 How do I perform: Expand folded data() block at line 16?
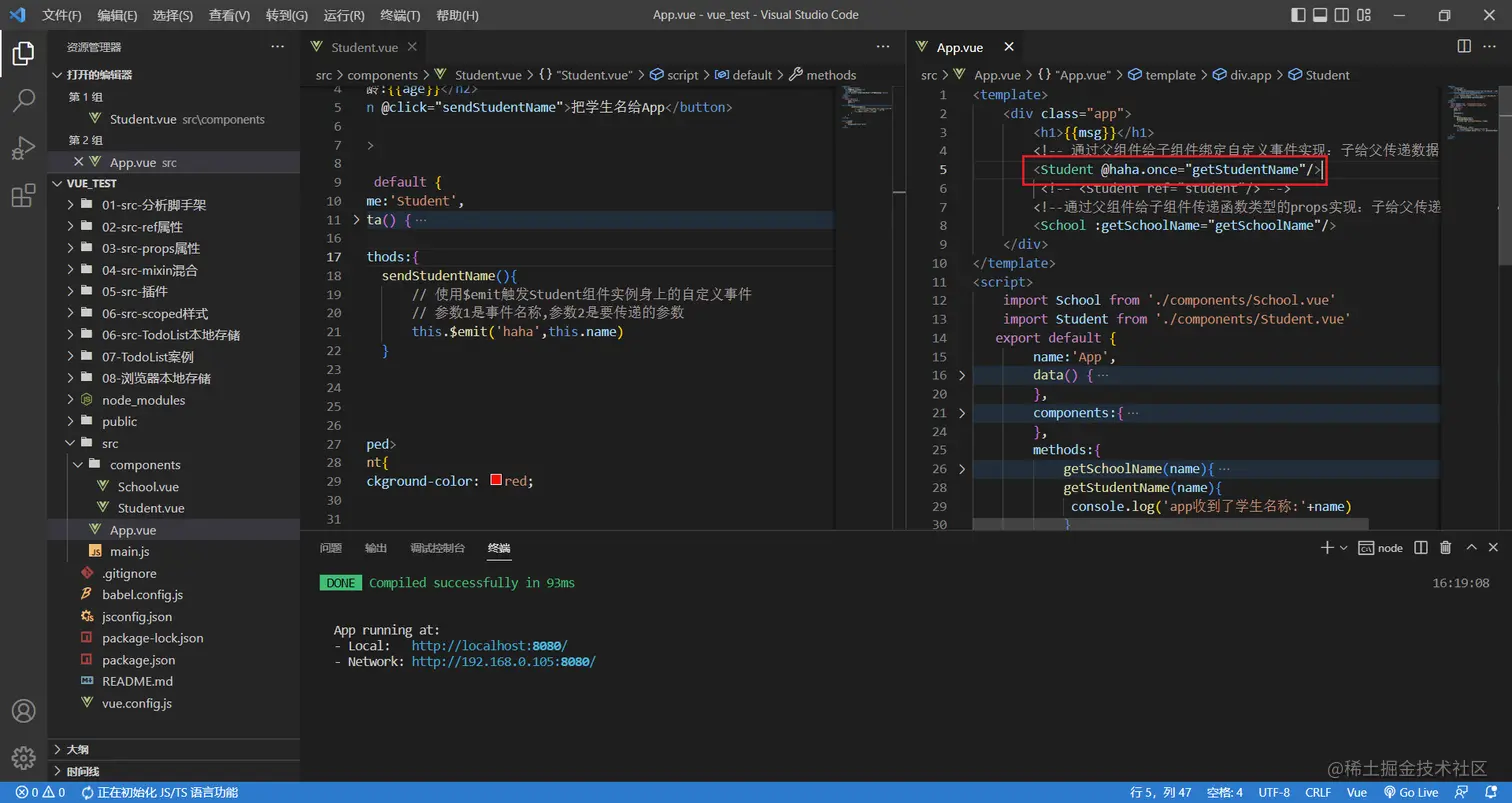click(x=962, y=376)
